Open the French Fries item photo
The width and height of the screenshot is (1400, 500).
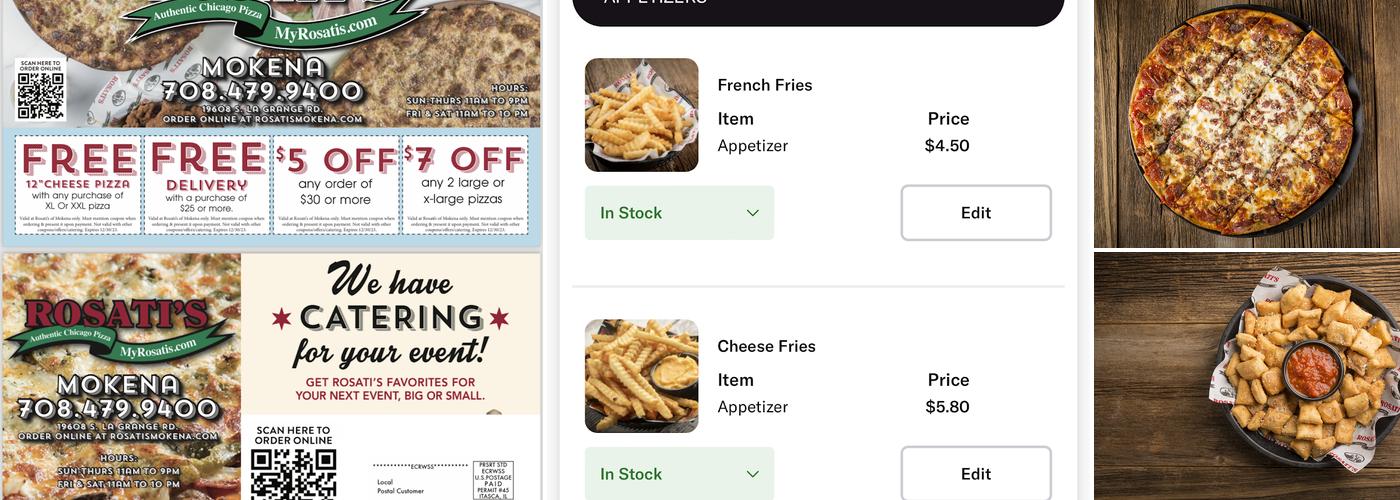pos(641,115)
